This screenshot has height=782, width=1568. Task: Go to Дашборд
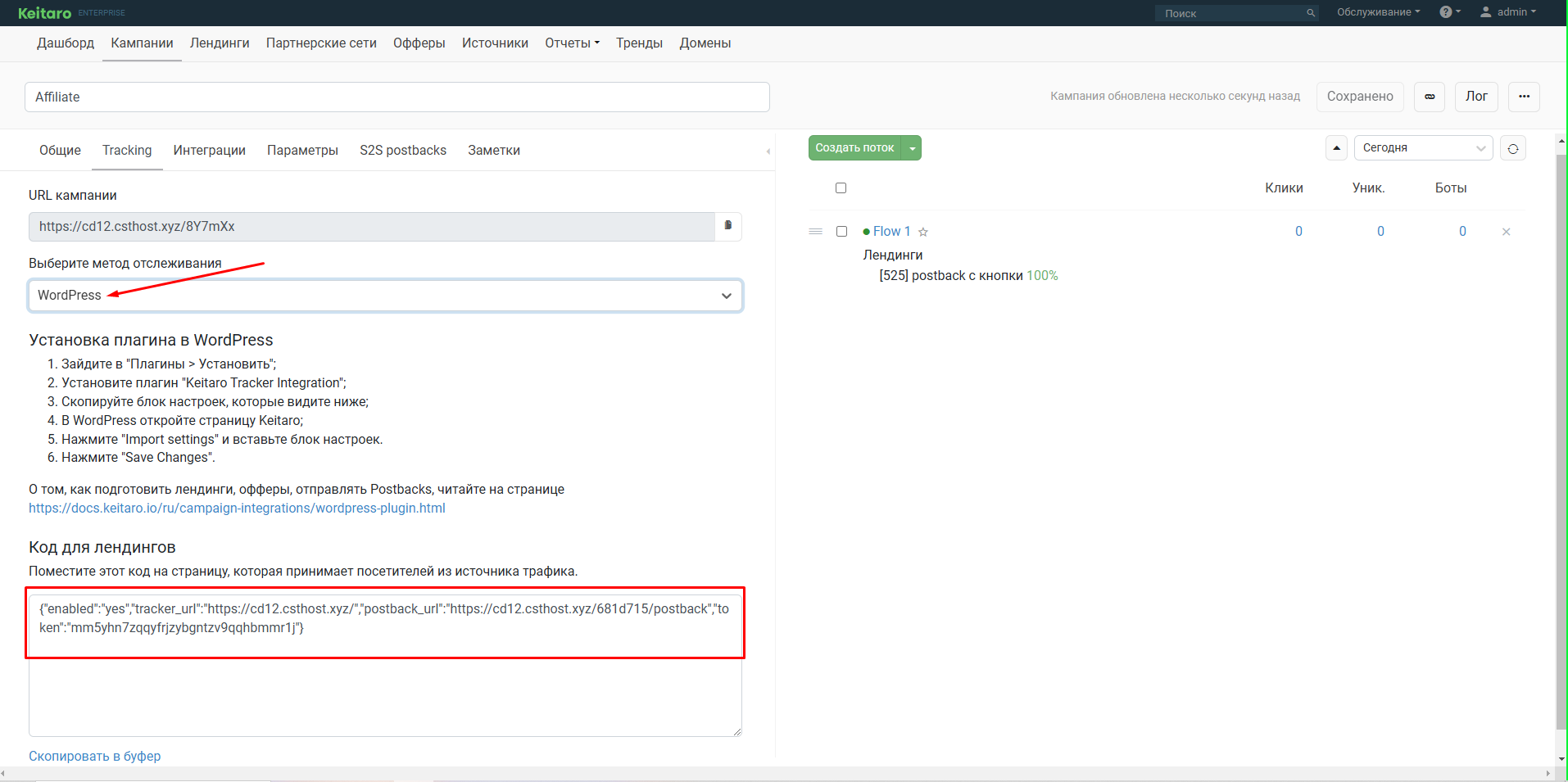point(66,43)
